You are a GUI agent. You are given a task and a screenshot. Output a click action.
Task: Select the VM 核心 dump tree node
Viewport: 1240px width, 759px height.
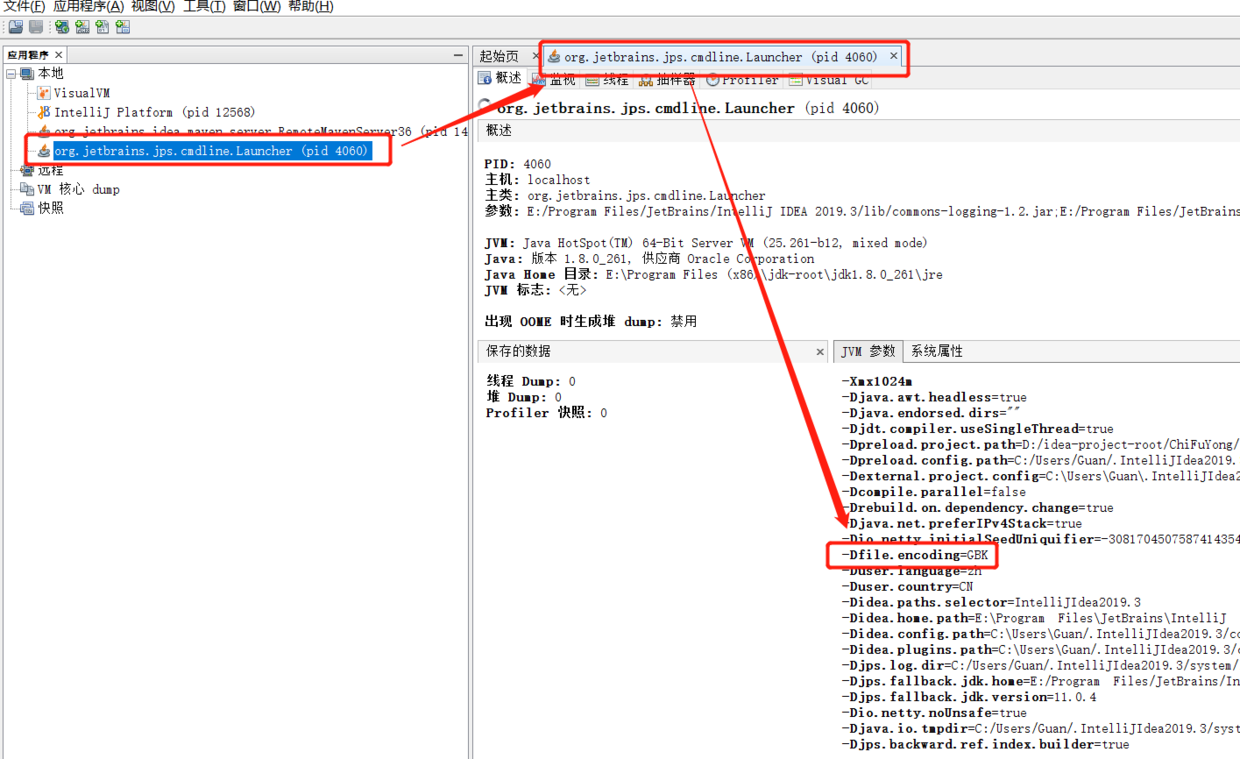click(x=79, y=189)
